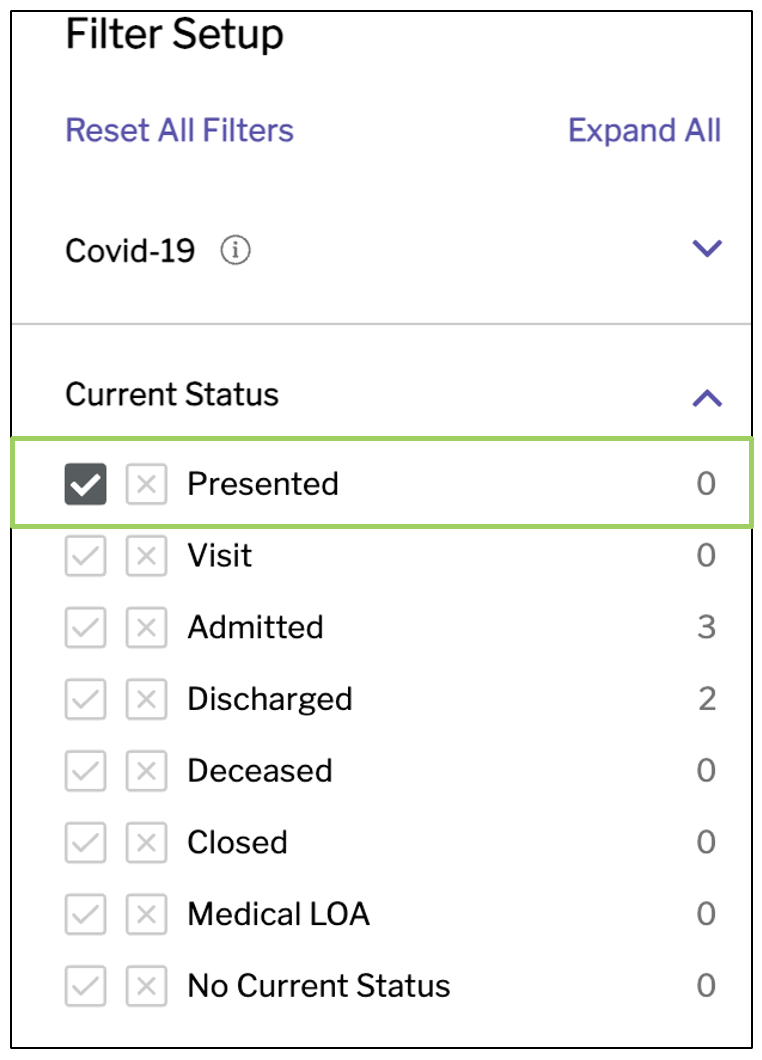The width and height of the screenshot is (762, 1060).
Task: Click the exclude X box for Closed
Action: tap(146, 842)
